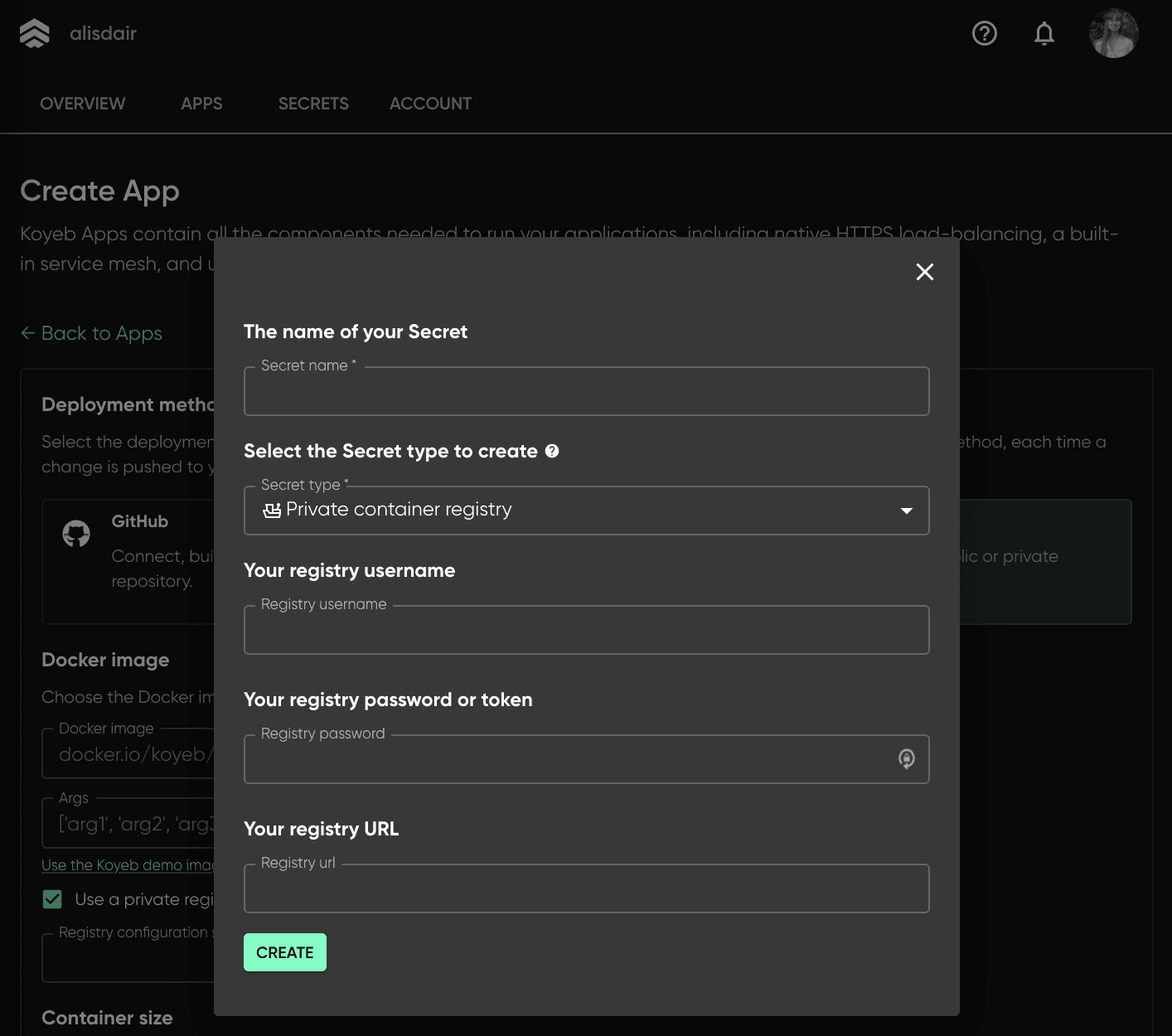This screenshot has width=1172, height=1036.
Task: Go to the Overview tab
Action: click(x=83, y=104)
